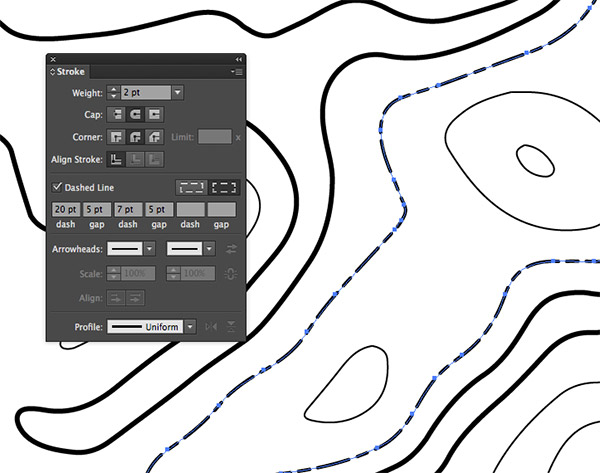Open the Profile dropdown arrow
Screen dimensions: 600x473
(x=190, y=327)
